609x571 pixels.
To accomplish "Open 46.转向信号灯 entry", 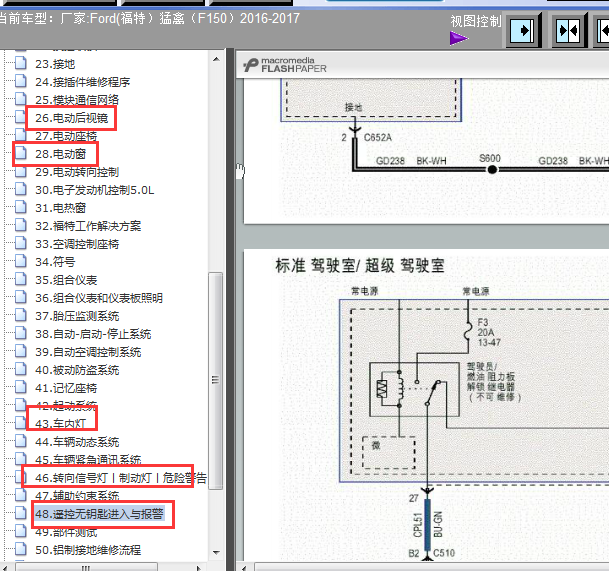I will (x=120, y=478).
